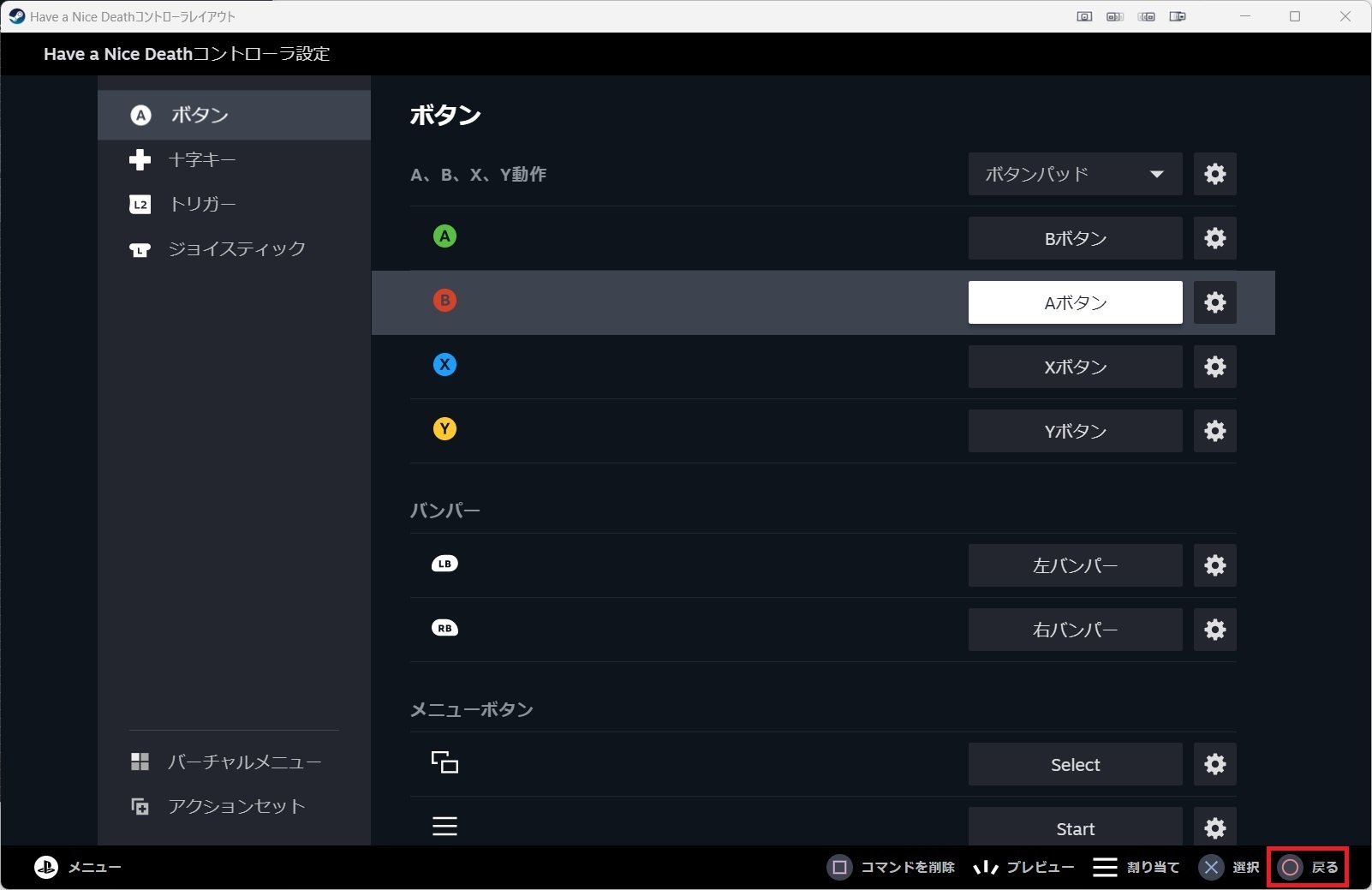This screenshot has height=890, width=1372.
Task: Click the 左バンパー binding button
Action: (x=1075, y=565)
